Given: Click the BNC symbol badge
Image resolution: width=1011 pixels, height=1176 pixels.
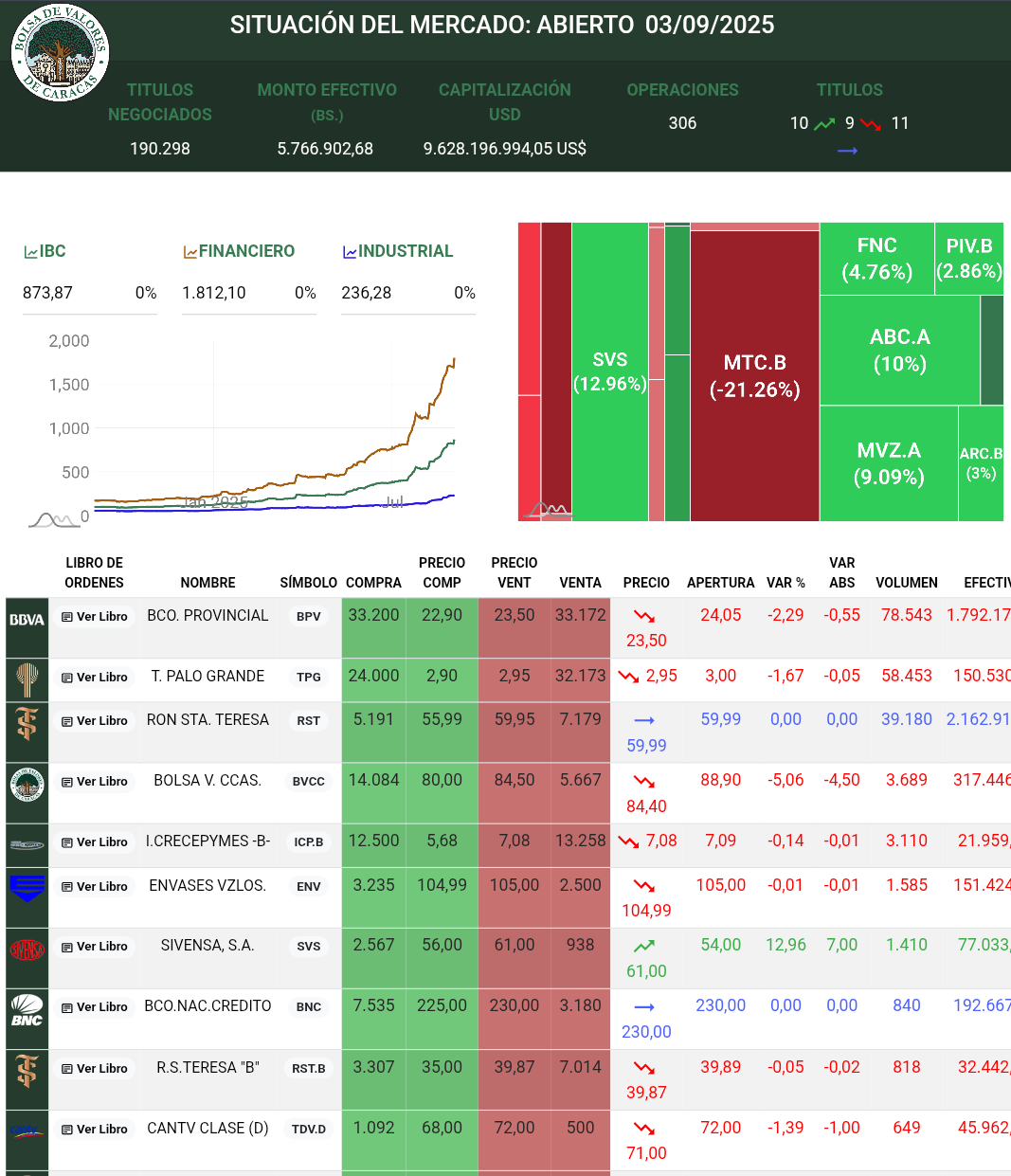Looking at the screenshot, I should coord(309,1007).
